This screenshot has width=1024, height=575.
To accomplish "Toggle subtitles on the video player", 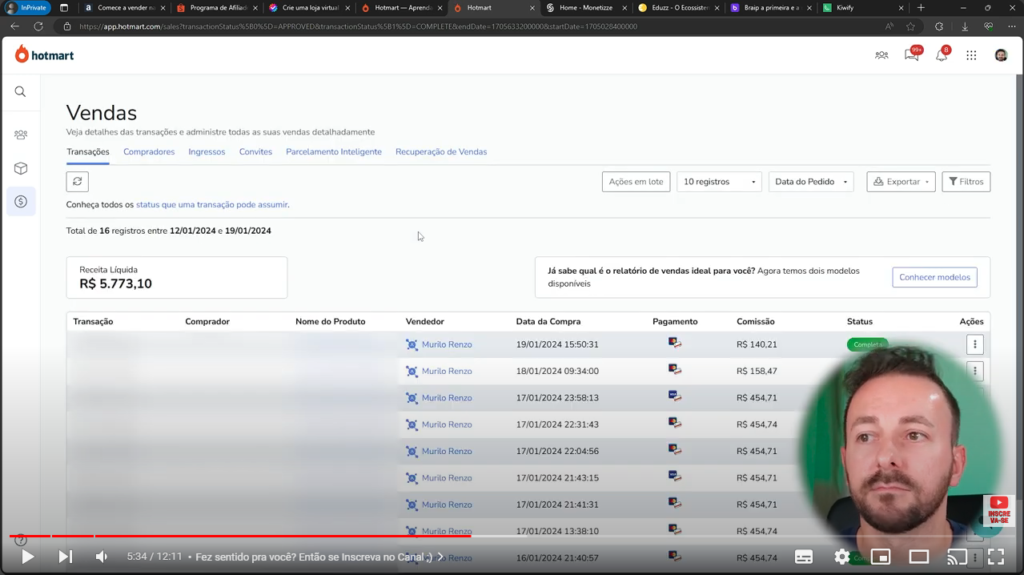I will tap(804, 557).
